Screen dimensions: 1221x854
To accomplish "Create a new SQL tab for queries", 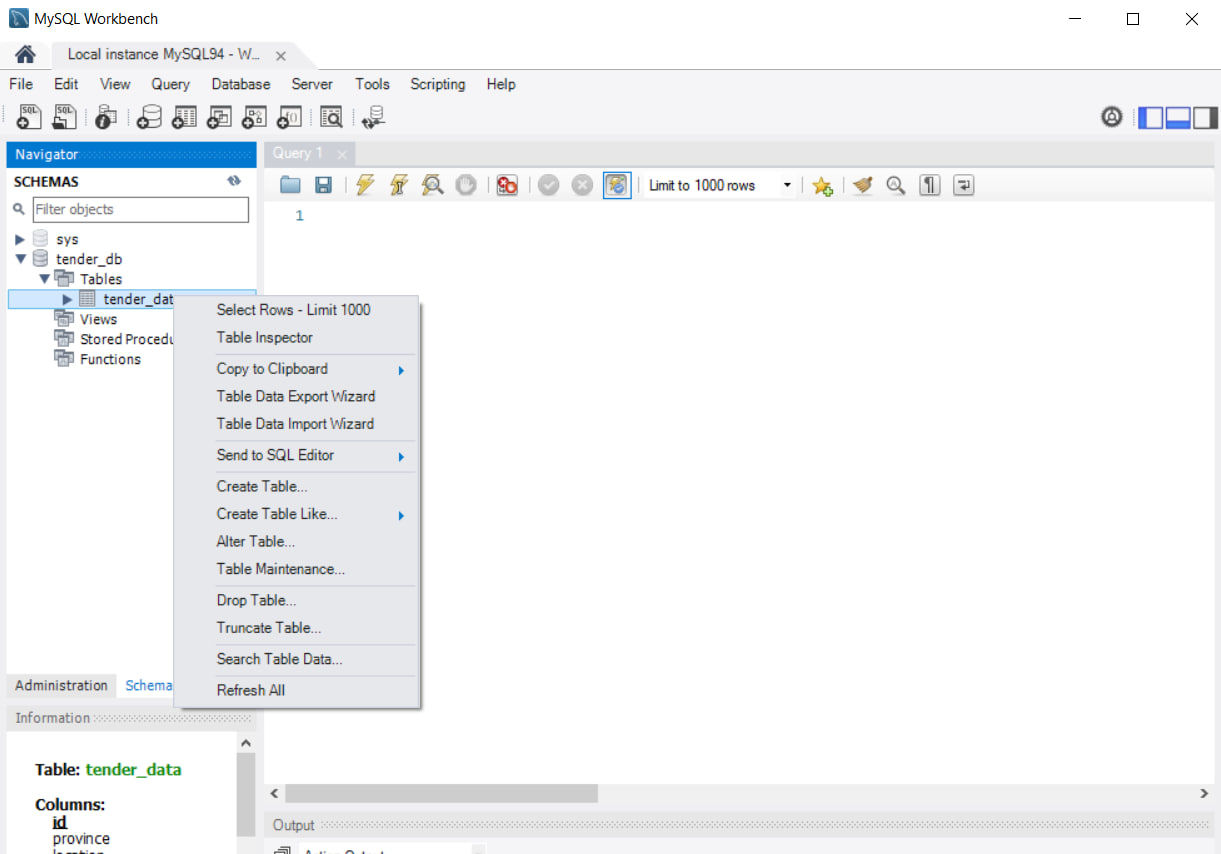I will [29, 117].
